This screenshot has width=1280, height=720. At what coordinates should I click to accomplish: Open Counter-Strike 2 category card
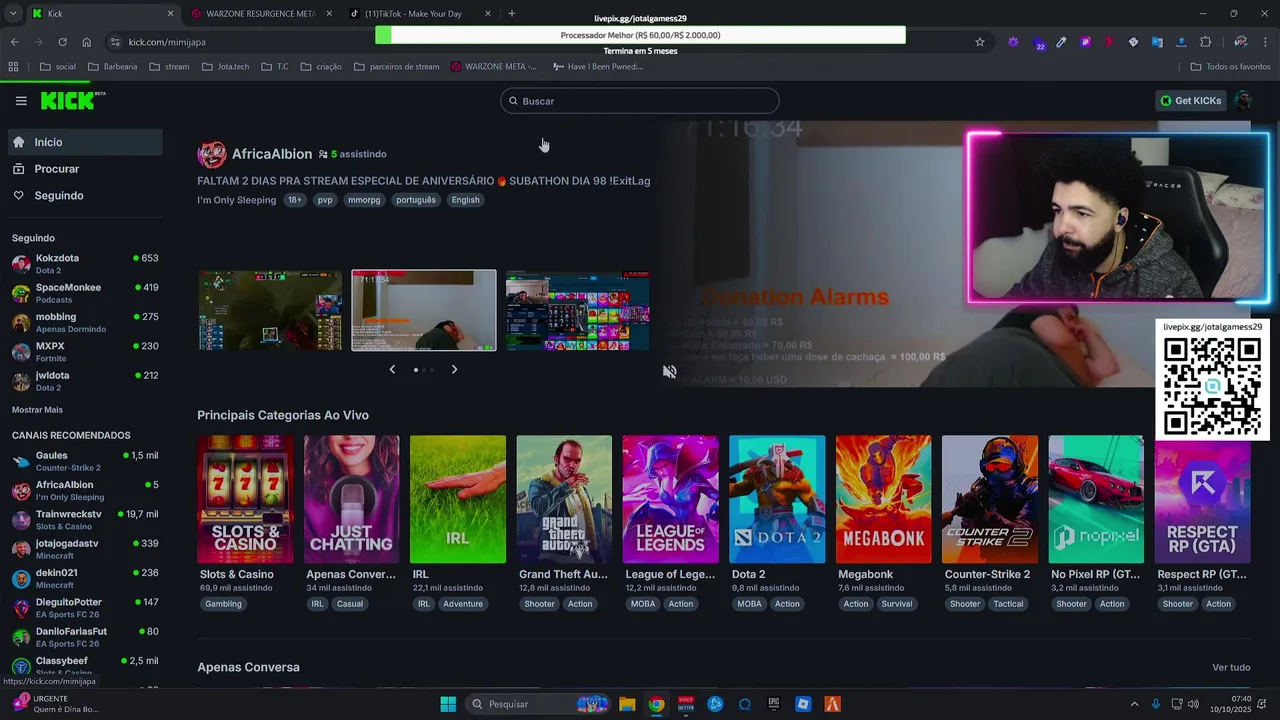tap(990, 499)
